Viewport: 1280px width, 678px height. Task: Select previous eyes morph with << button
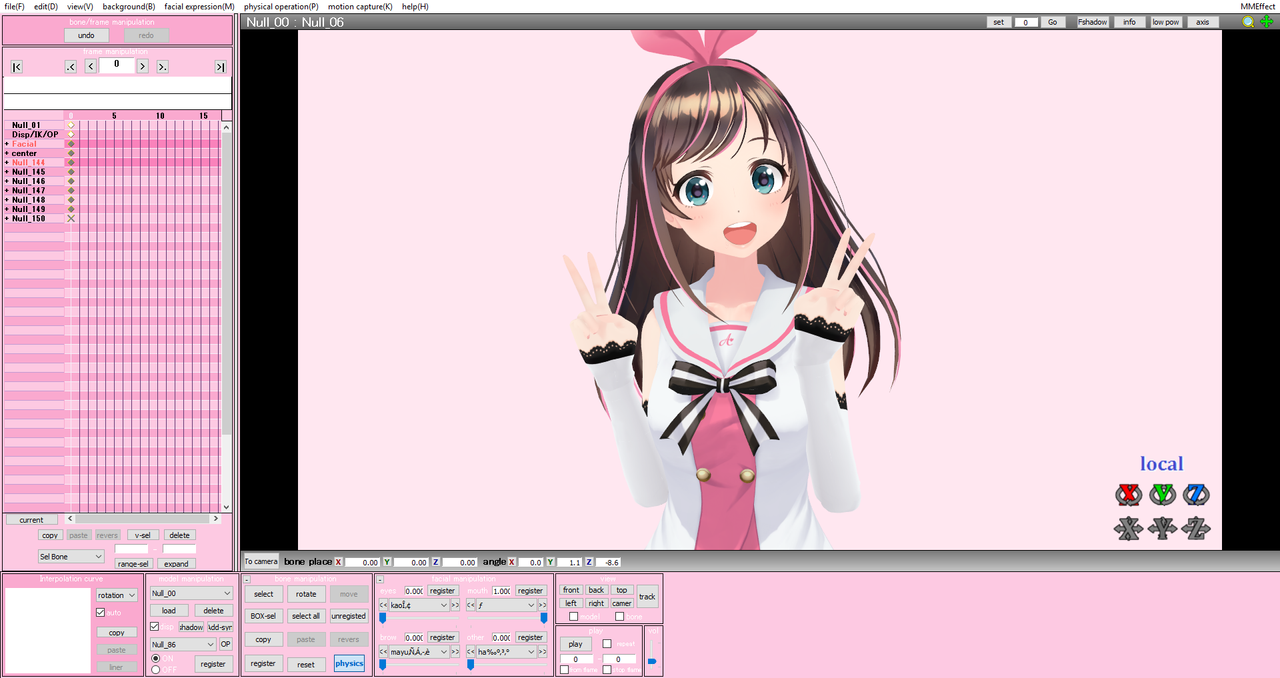pyautogui.click(x=383, y=605)
